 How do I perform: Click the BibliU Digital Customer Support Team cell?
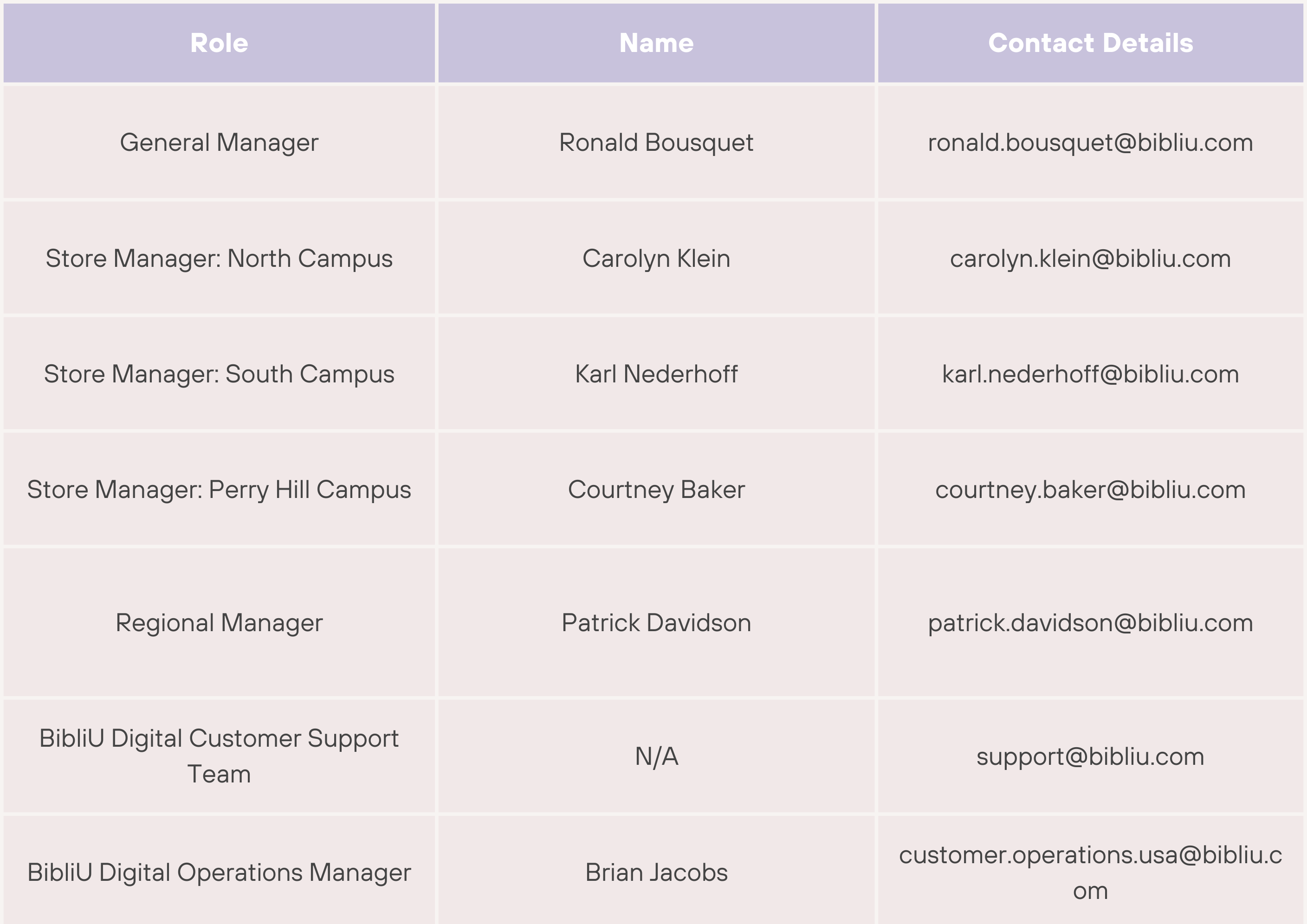(219, 756)
